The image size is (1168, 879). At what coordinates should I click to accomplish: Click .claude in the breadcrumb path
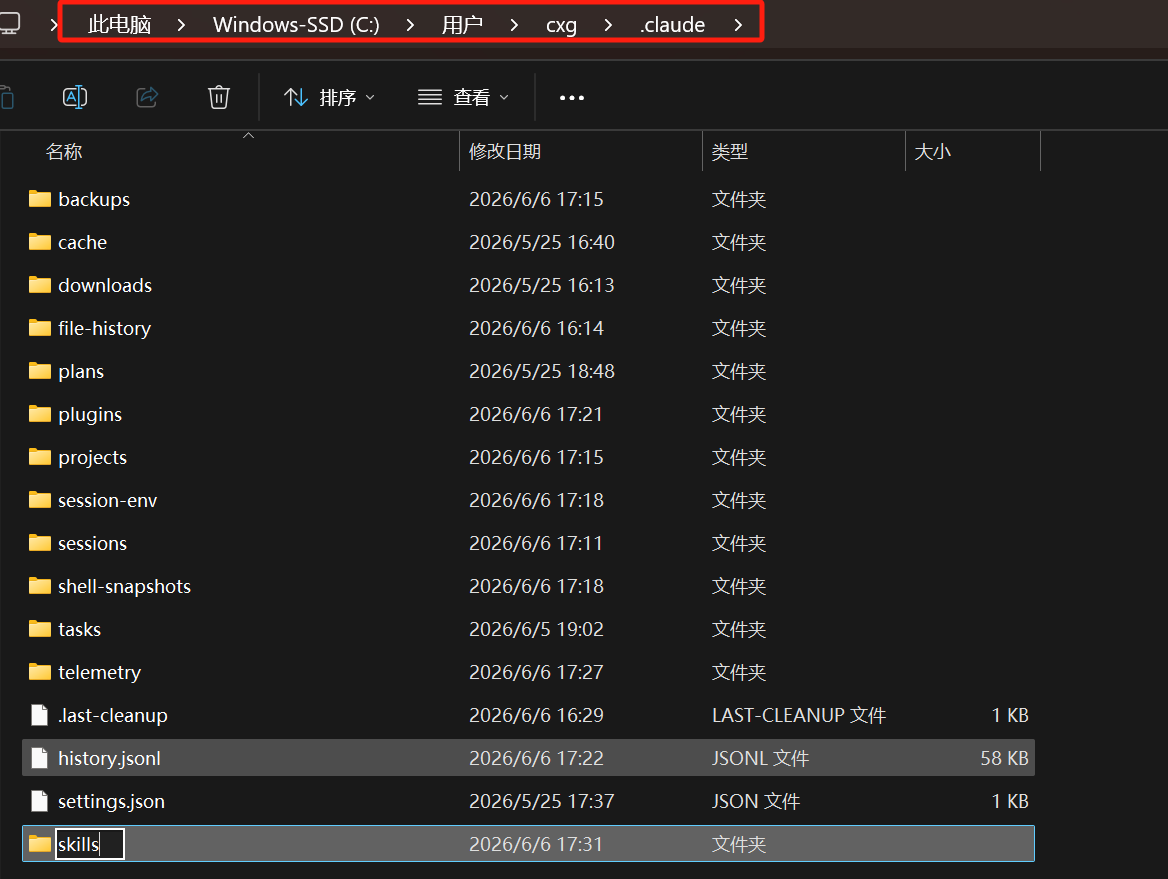672,25
